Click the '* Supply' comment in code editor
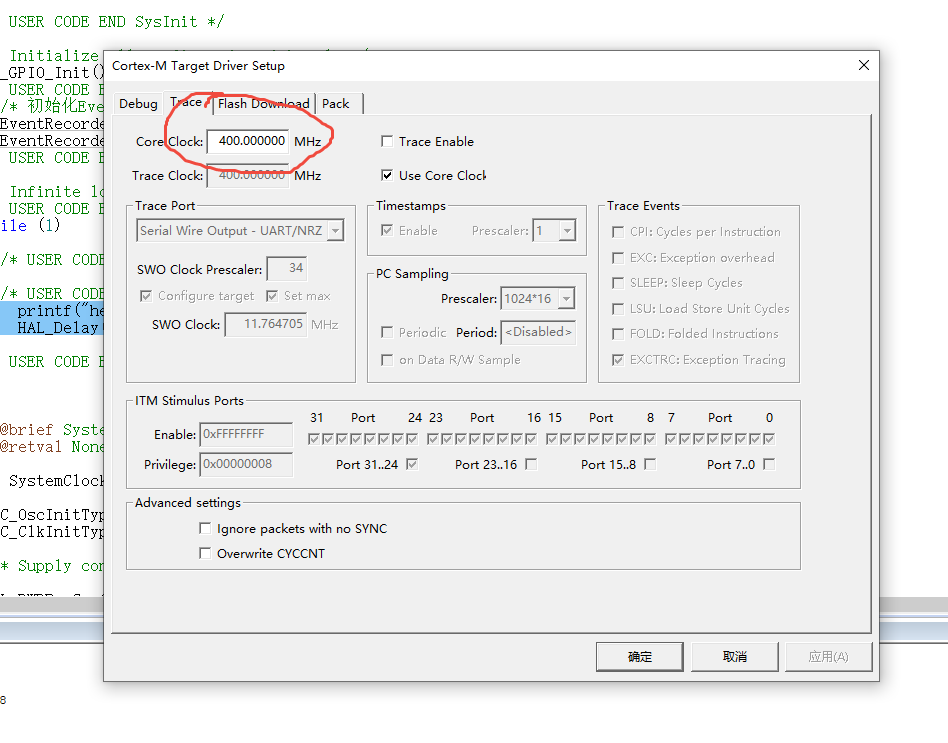This screenshot has height=743, width=948. (x=52, y=566)
